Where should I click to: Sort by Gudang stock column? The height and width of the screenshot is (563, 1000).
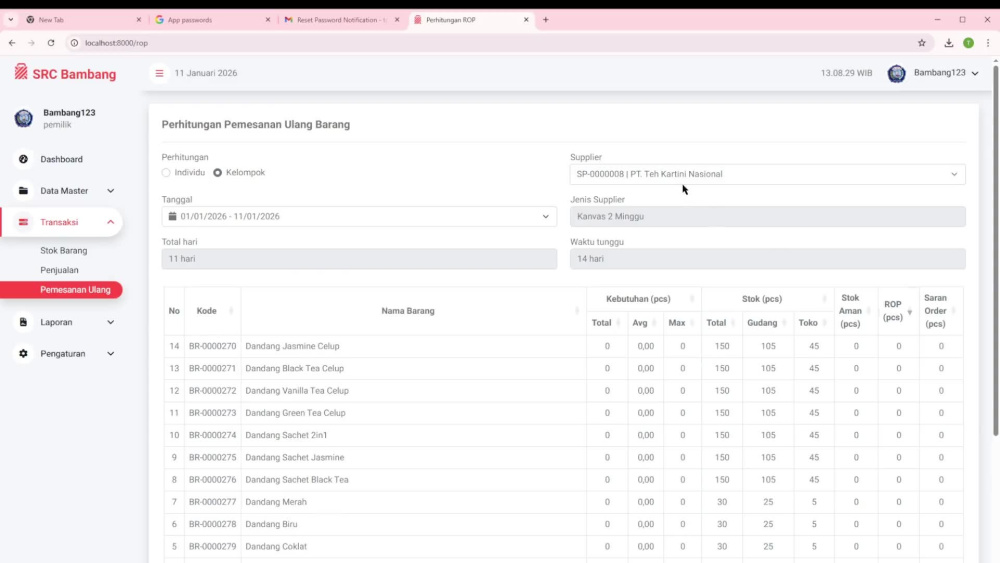click(x=767, y=323)
